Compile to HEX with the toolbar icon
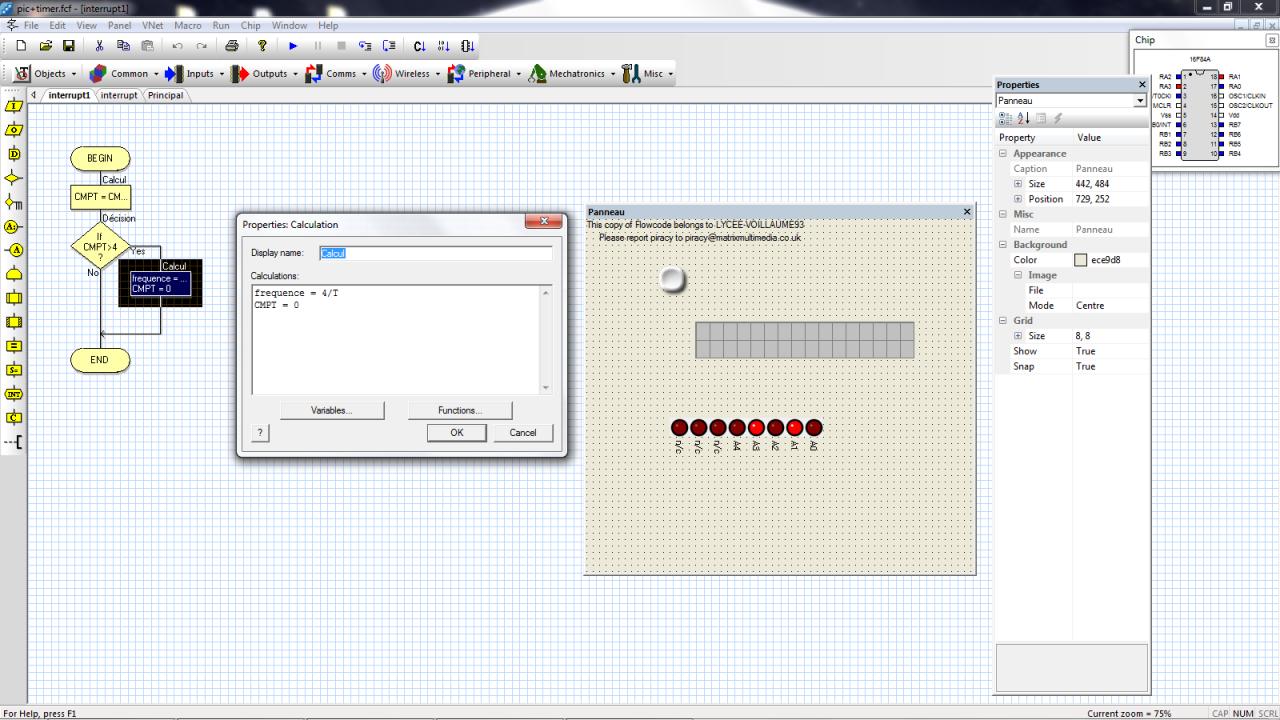1280x720 pixels. pos(443,46)
